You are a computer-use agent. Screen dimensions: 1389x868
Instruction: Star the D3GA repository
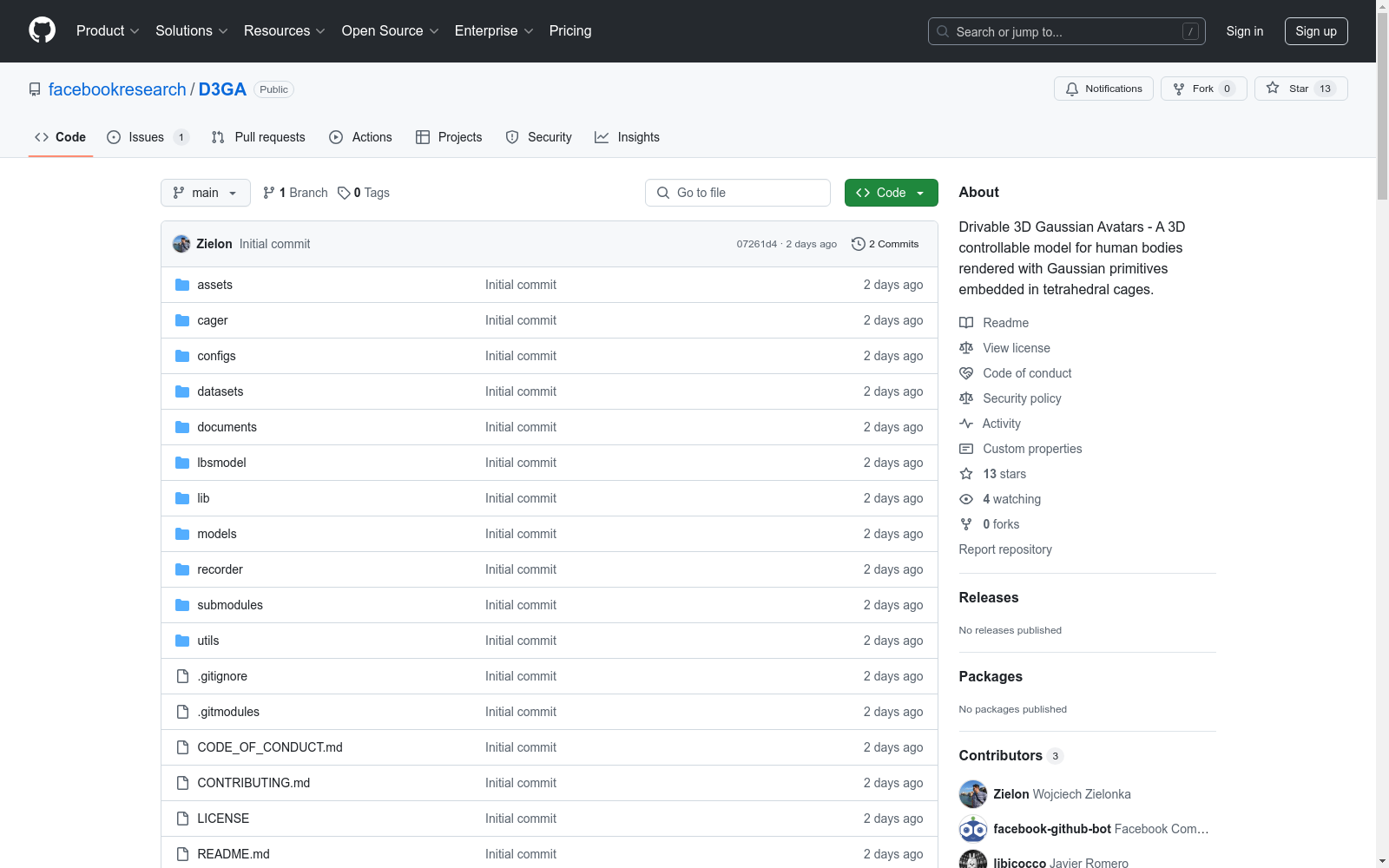(1300, 89)
